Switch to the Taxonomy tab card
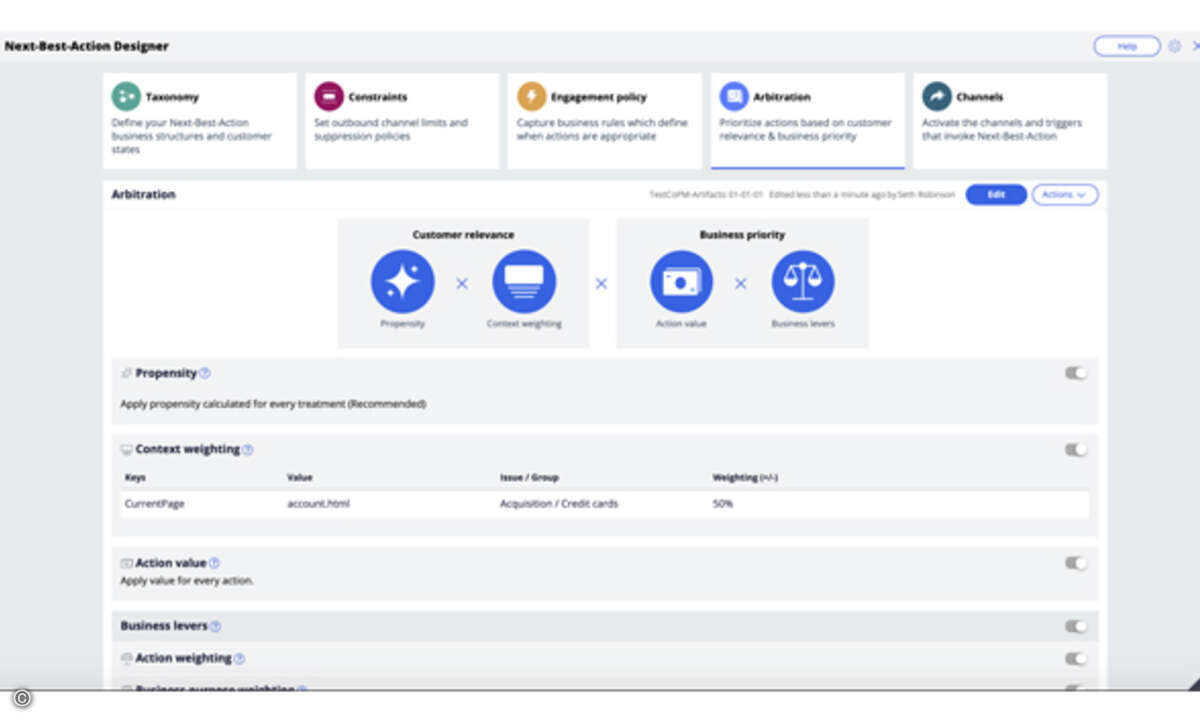The height and width of the screenshot is (720, 1200). [x=200, y=120]
